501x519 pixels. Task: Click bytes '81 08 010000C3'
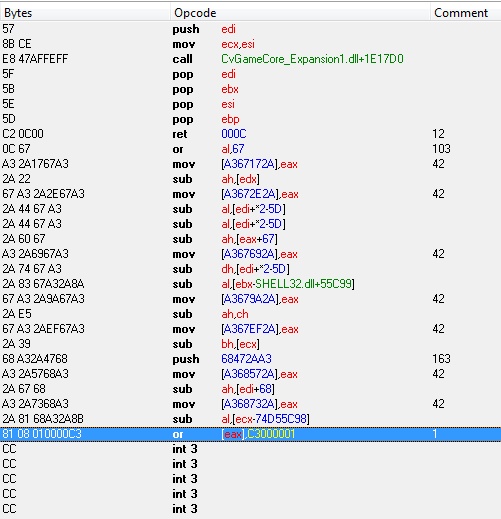point(42,434)
